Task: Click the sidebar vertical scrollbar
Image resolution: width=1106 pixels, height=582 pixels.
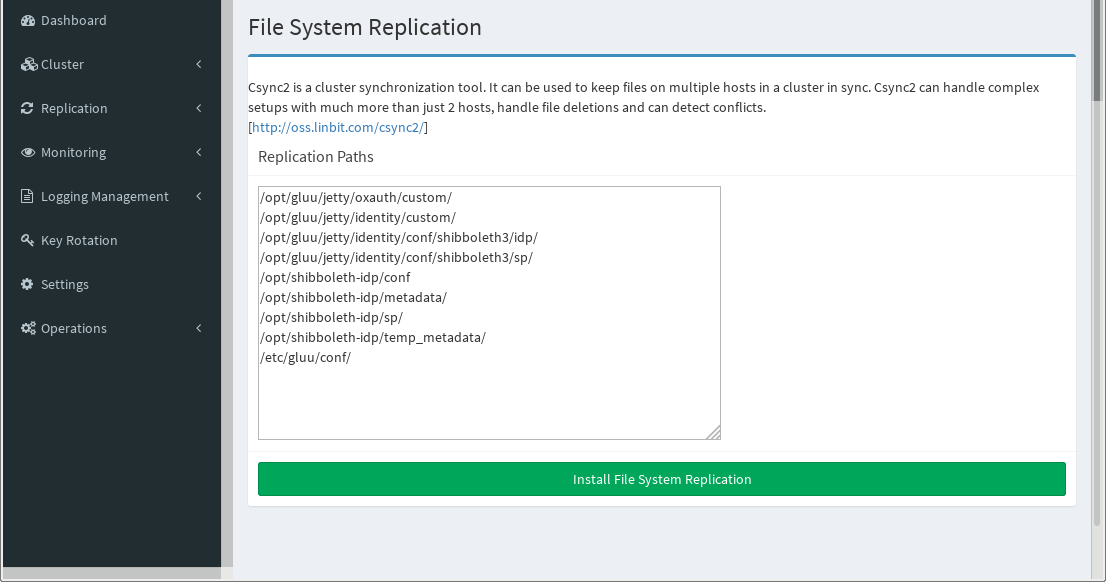Action: pyautogui.click(x=227, y=282)
